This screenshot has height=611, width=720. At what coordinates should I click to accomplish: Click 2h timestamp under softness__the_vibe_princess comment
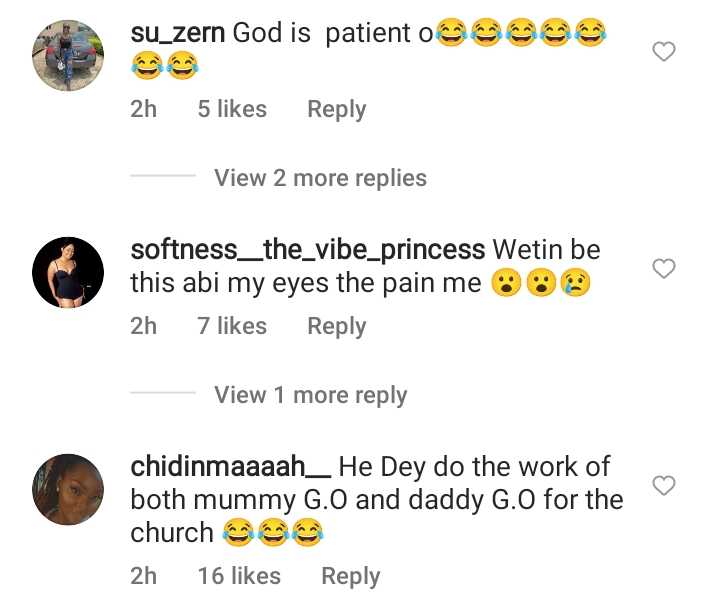144,326
